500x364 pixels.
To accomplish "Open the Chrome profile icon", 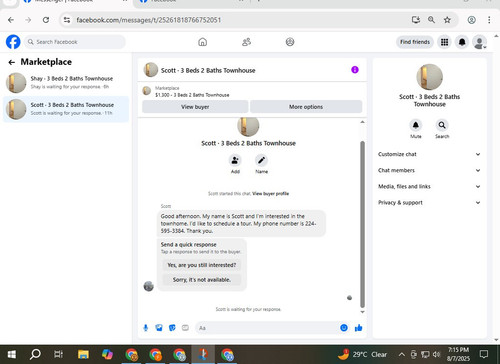I will (x=471, y=20).
